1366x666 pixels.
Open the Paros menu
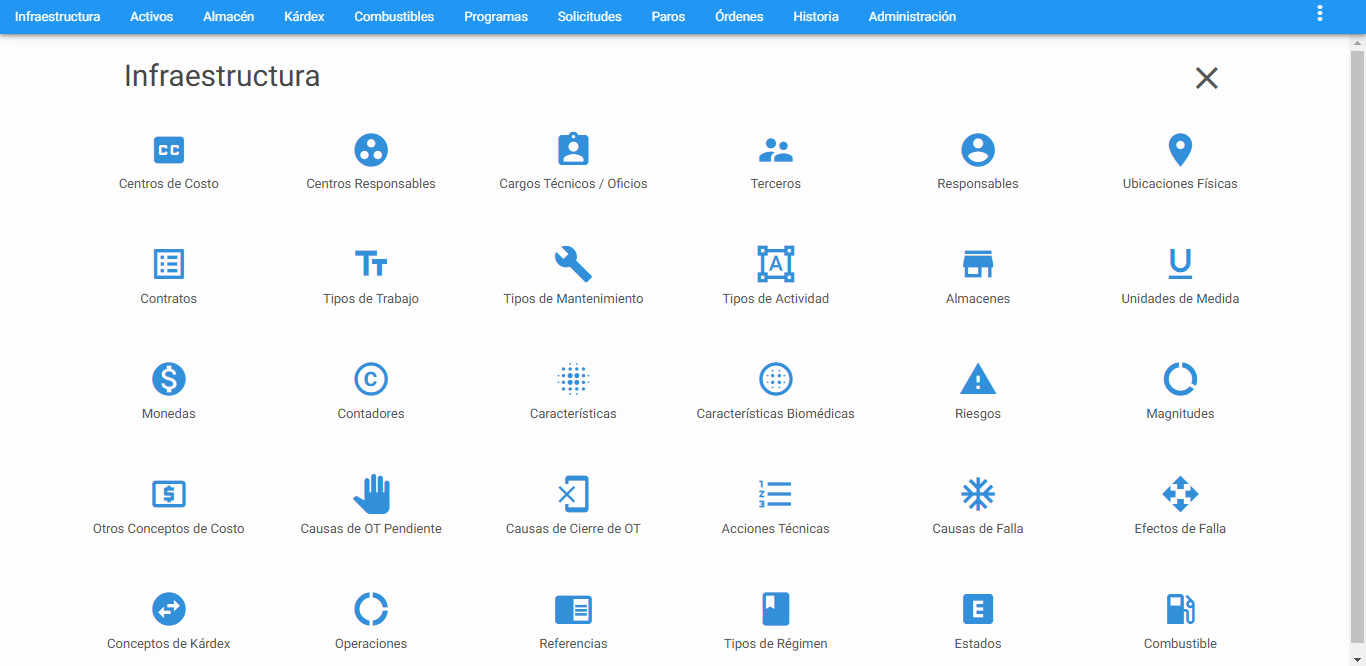point(668,17)
